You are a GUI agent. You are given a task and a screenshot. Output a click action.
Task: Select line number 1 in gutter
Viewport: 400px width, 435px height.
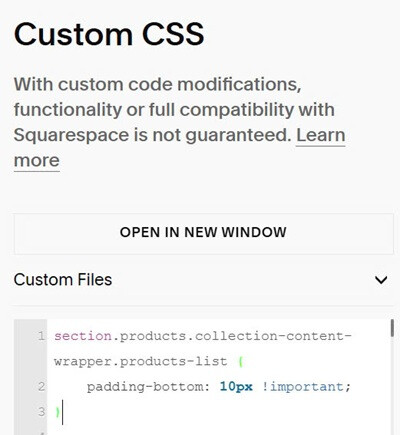click(41, 336)
